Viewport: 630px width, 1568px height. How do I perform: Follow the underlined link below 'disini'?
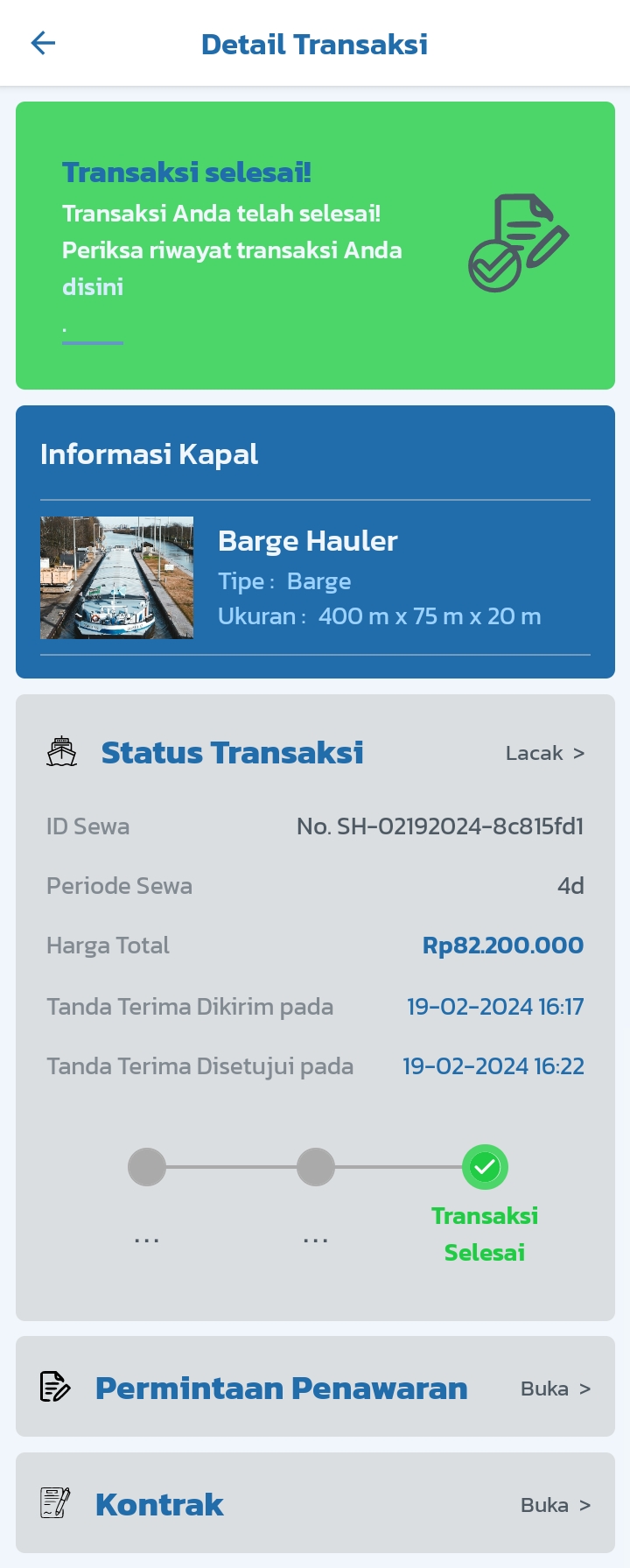pos(93,335)
